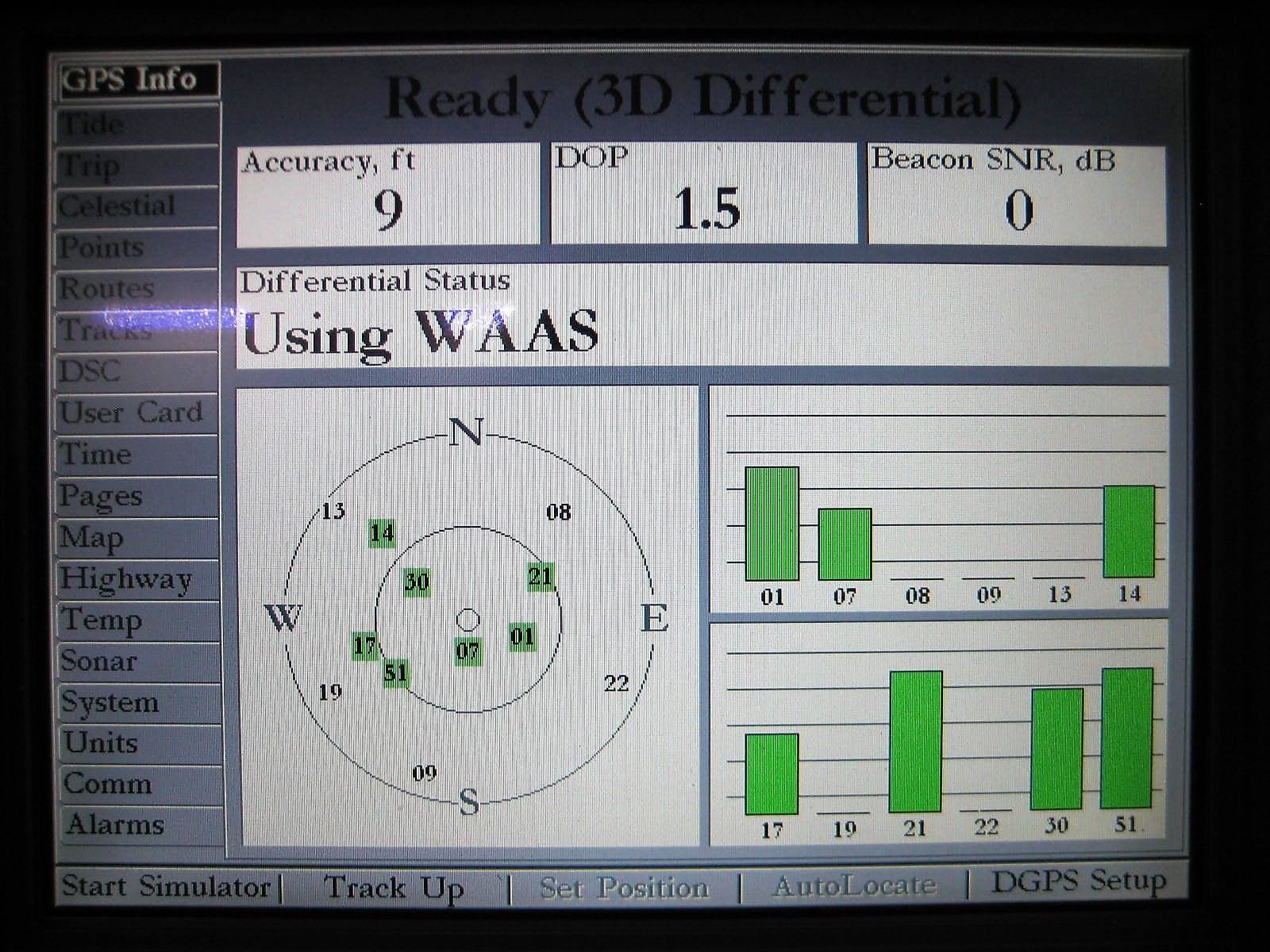Click the N compass mark
Screen dimensions: 1270x952
click(466, 433)
